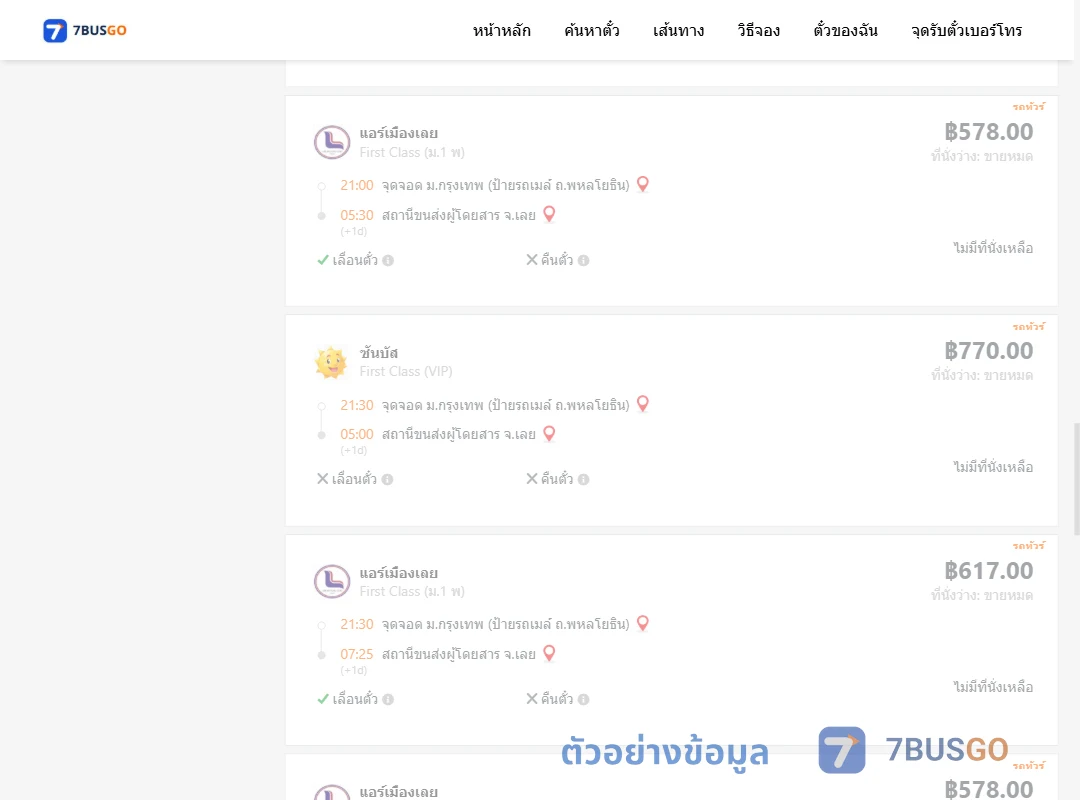Click the 21:00 departure time
This screenshot has width=1080, height=800.
tap(357, 185)
